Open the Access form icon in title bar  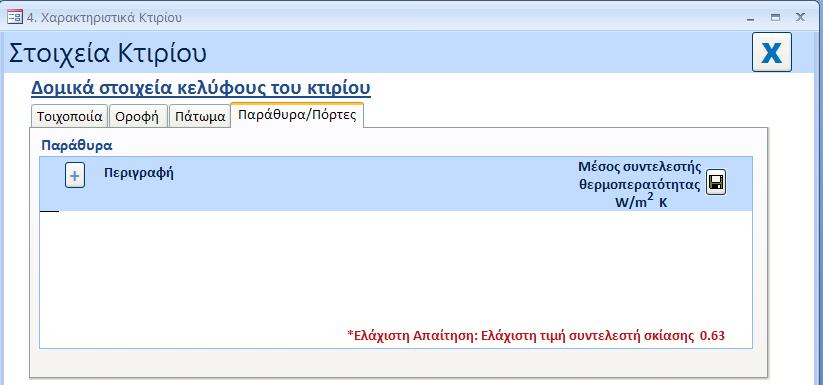pyautogui.click(x=15, y=17)
